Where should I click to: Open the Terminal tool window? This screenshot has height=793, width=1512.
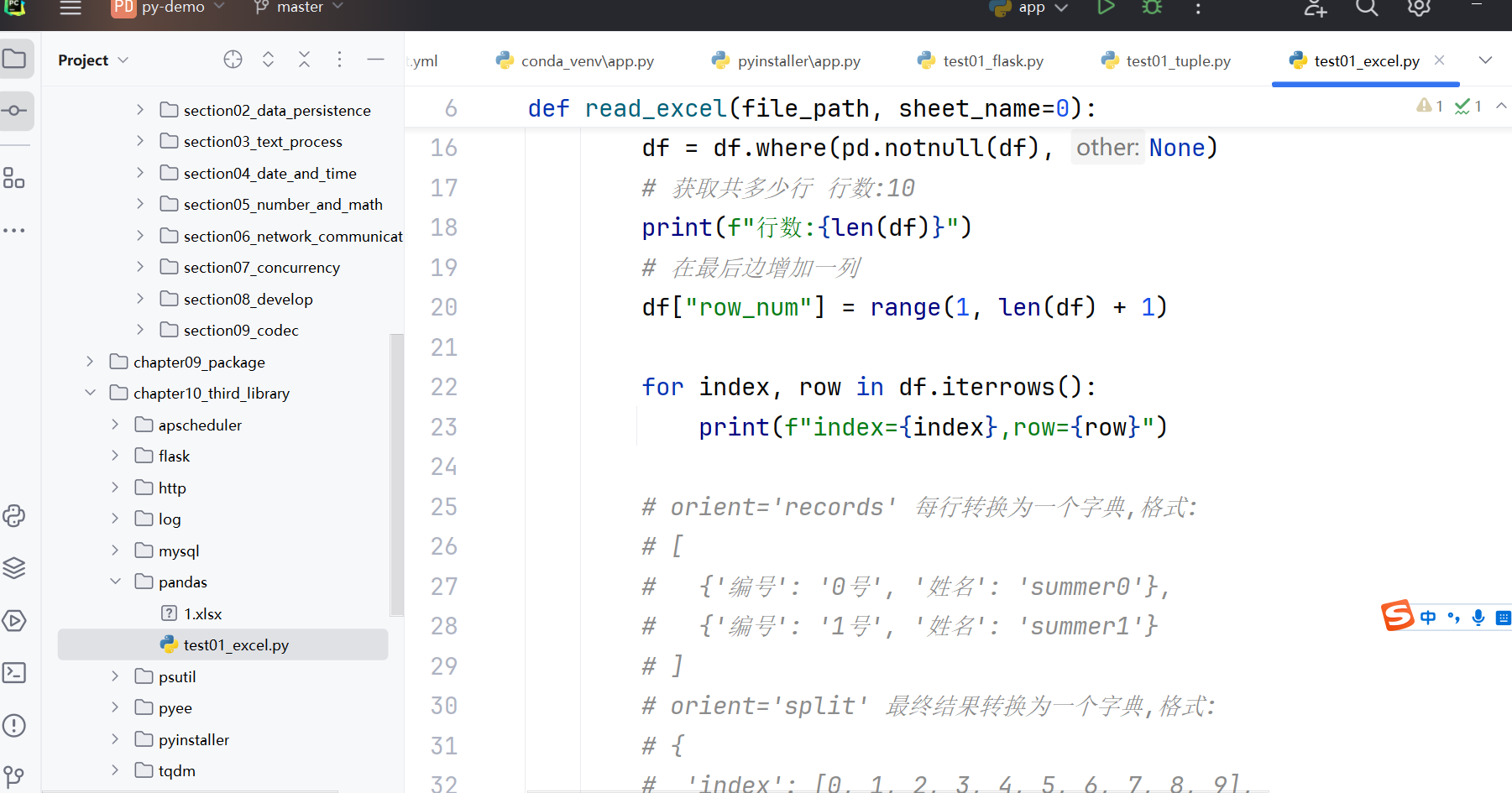14,673
